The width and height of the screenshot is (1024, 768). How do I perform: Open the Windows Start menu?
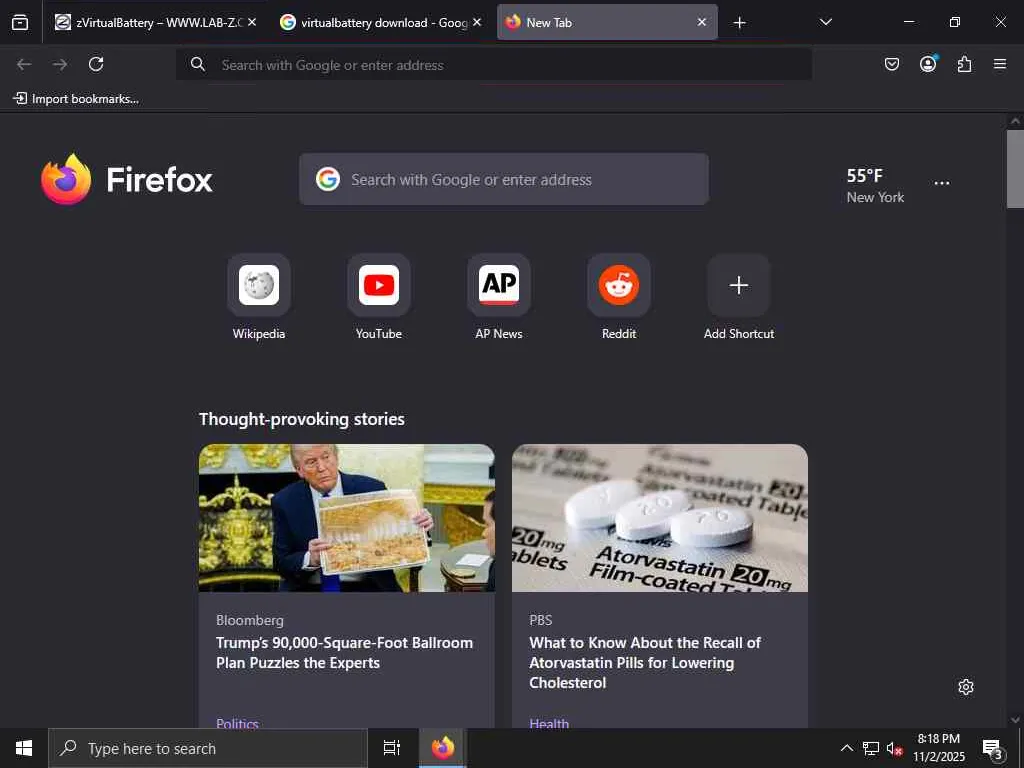(x=24, y=748)
